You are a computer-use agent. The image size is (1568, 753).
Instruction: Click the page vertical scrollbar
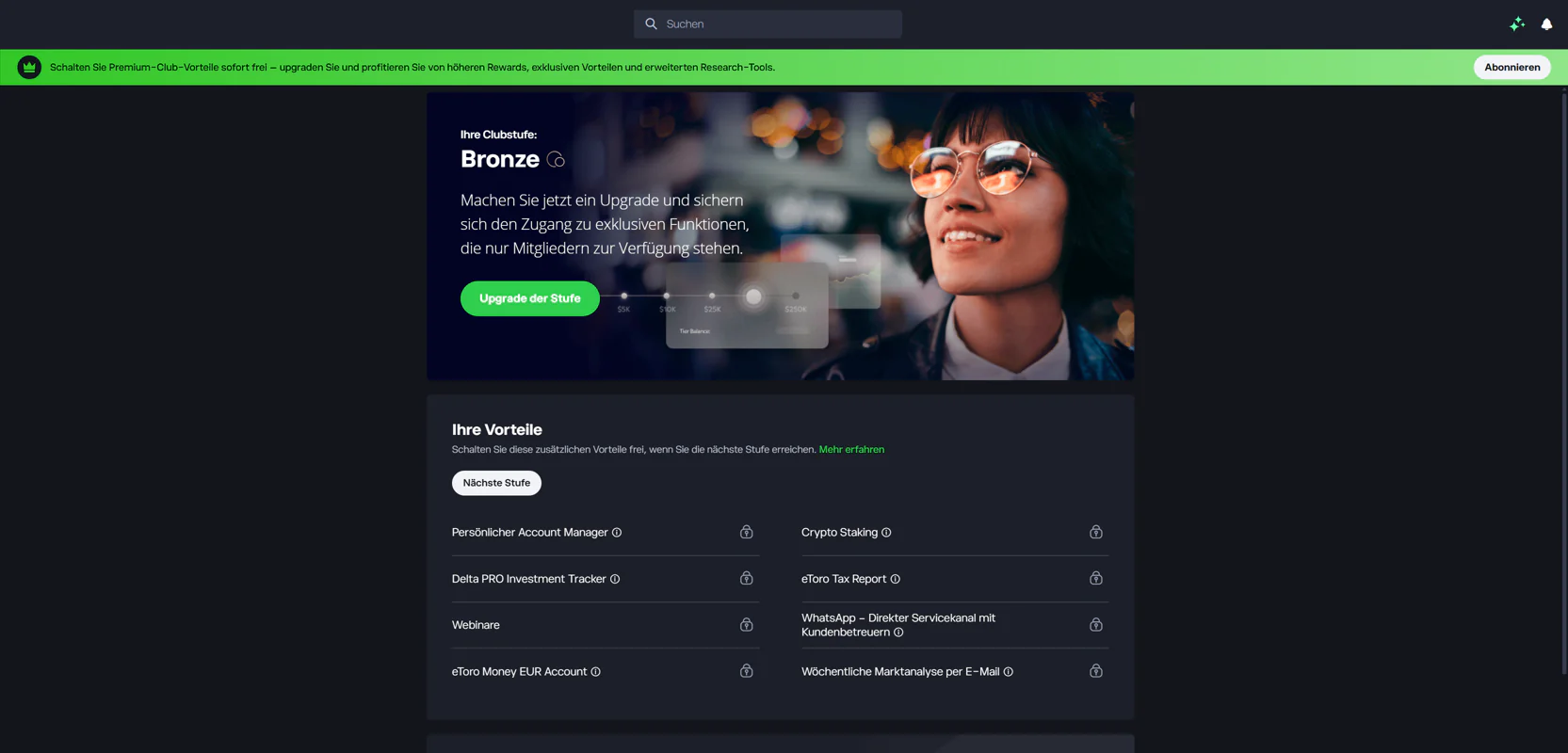[1564, 381]
